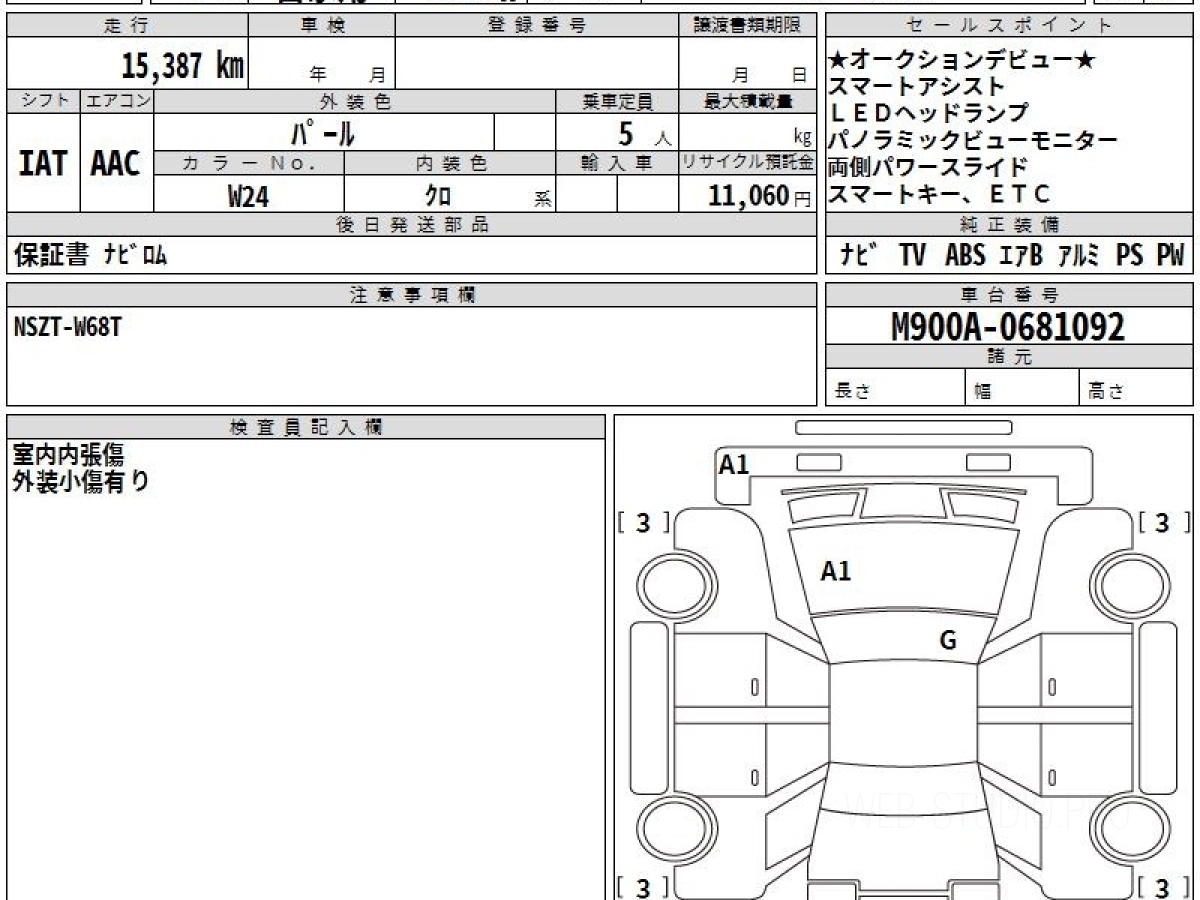Select the LEDヘッドランプ line

[x=928, y=113]
